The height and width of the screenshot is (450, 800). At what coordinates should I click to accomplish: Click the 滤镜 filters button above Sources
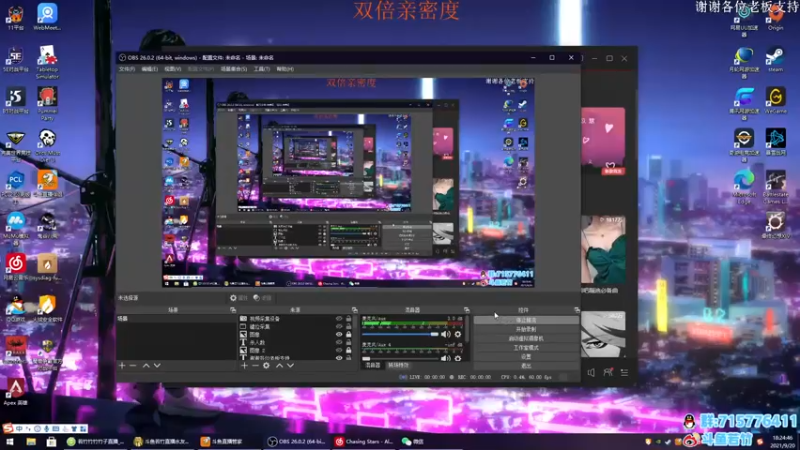(x=262, y=298)
